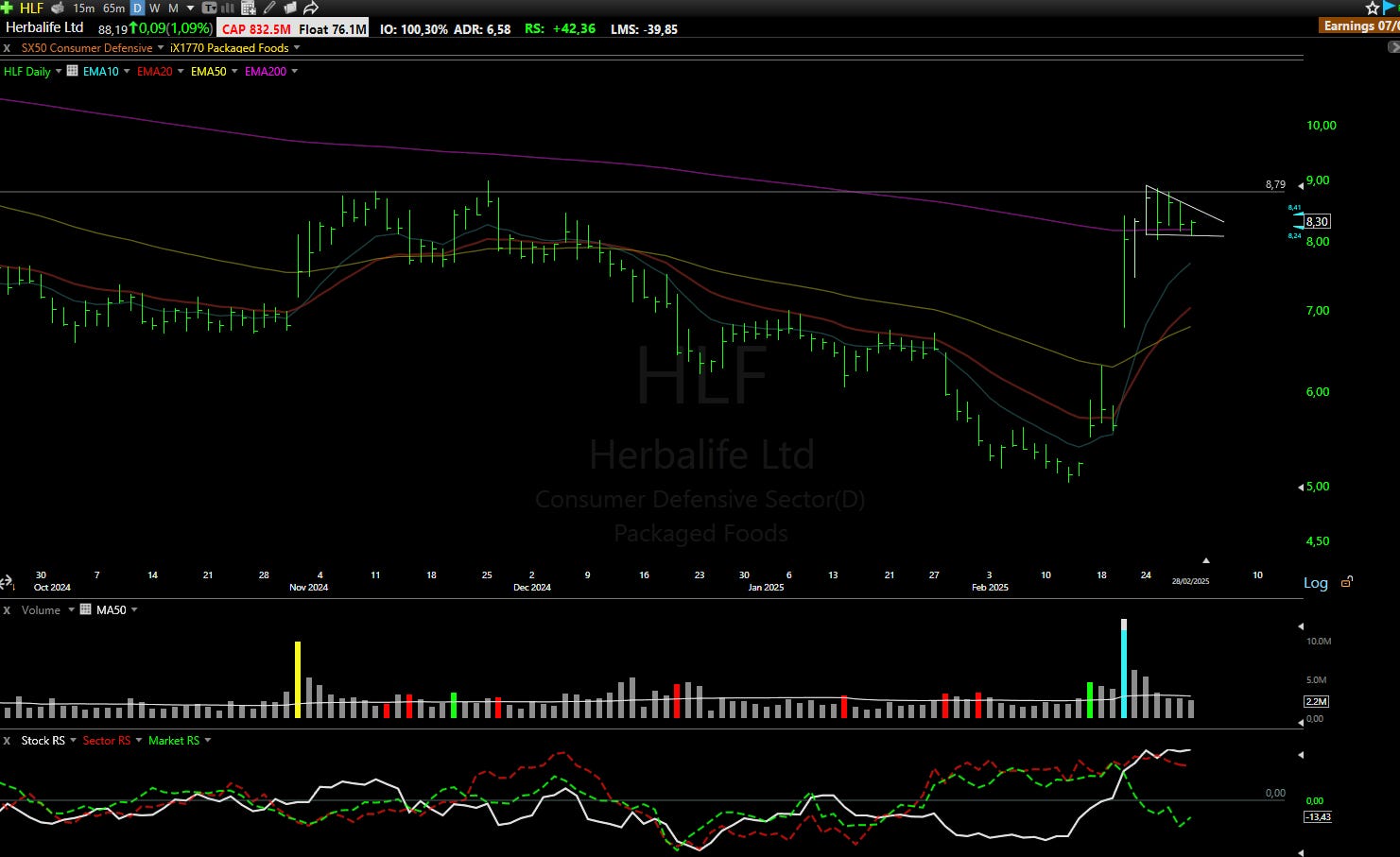
Task: Click the time axis reset arrows icon
Action: click(x=7, y=582)
